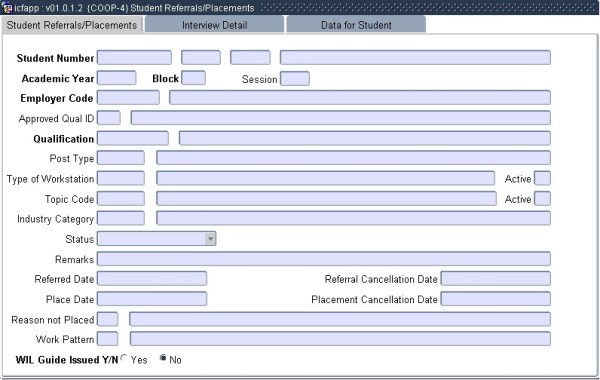Open the Data for Student tab
Viewport: 600px width, 380px height.
point(356,25)
